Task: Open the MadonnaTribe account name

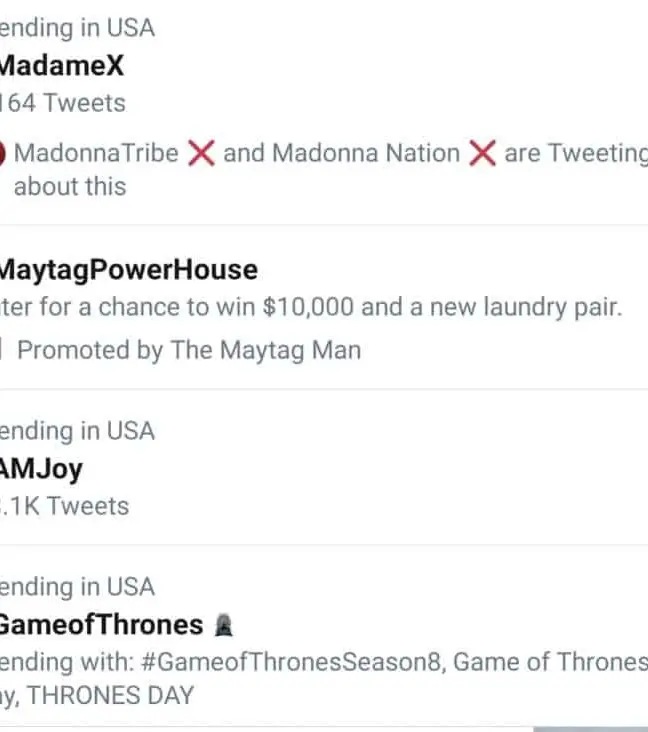Action: tap(96, 153)
